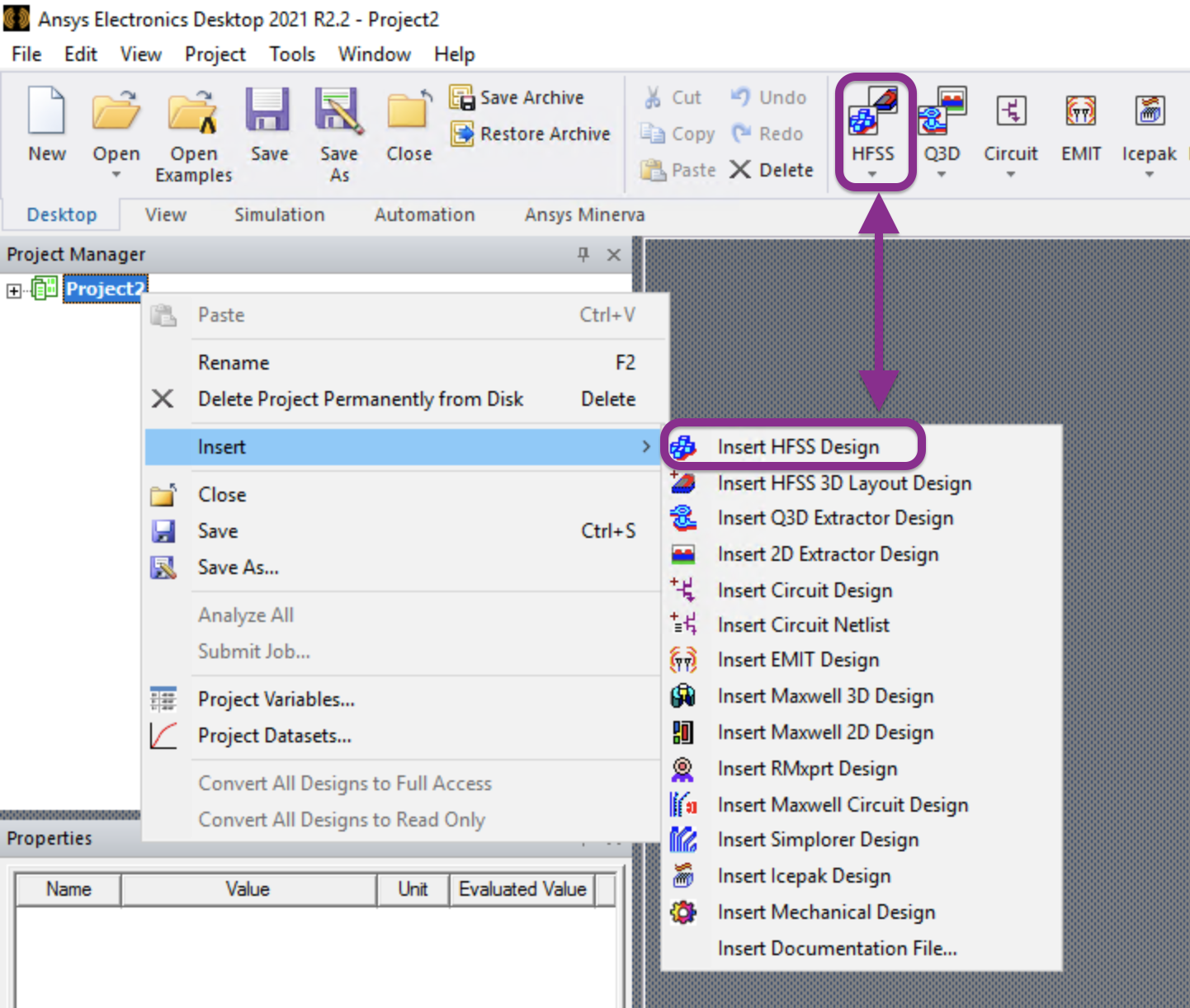Image resolution: width=1190 pixels, height=1008 pixels.
Task: Open Project Datasets... from context menu
Action: (404, 736)
